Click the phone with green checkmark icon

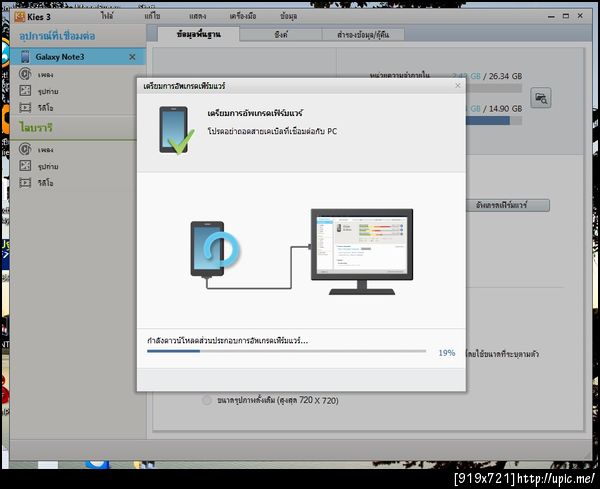(176, 130)
